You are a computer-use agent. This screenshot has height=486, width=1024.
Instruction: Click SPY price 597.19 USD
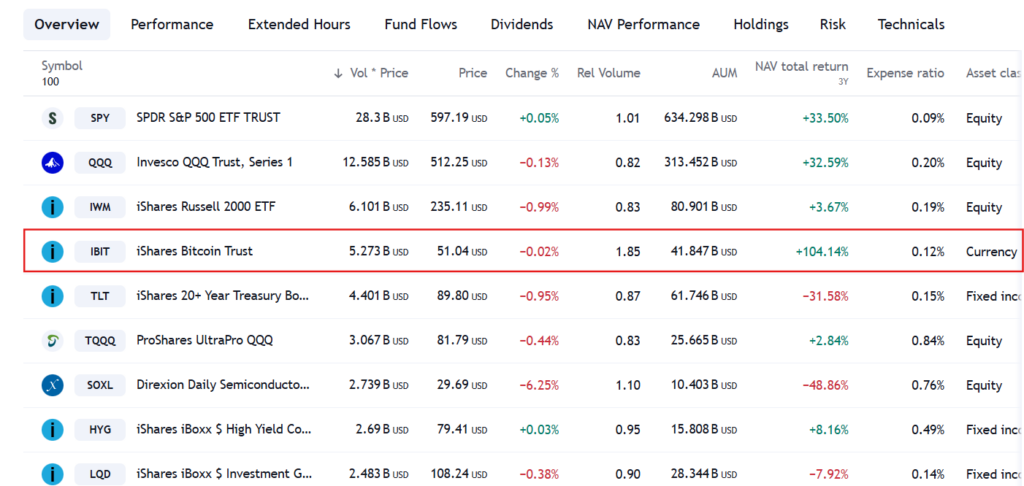point(459,118)
